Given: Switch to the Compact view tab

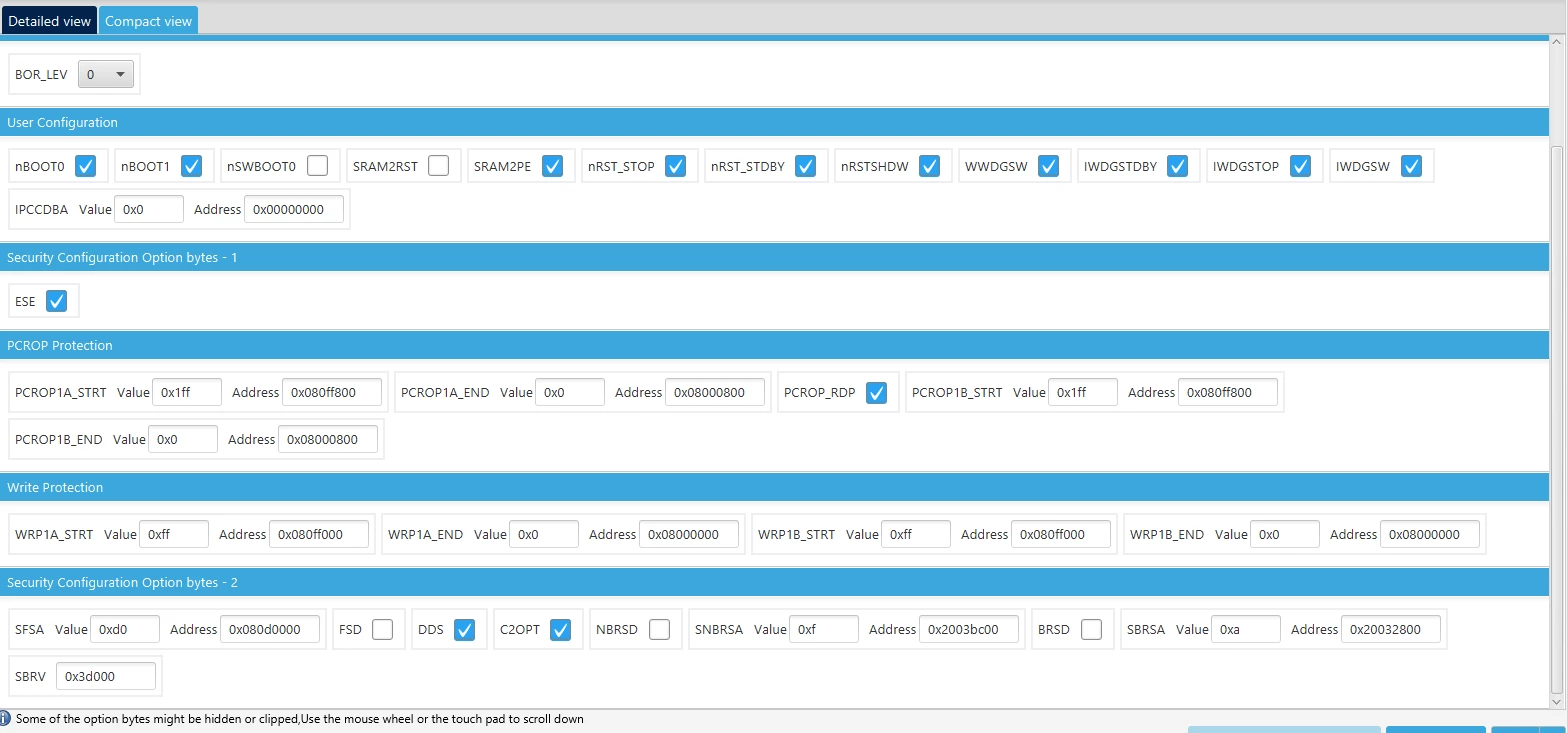Looking at the screenshot, I should pyautogui.click(x=148, y=21).
